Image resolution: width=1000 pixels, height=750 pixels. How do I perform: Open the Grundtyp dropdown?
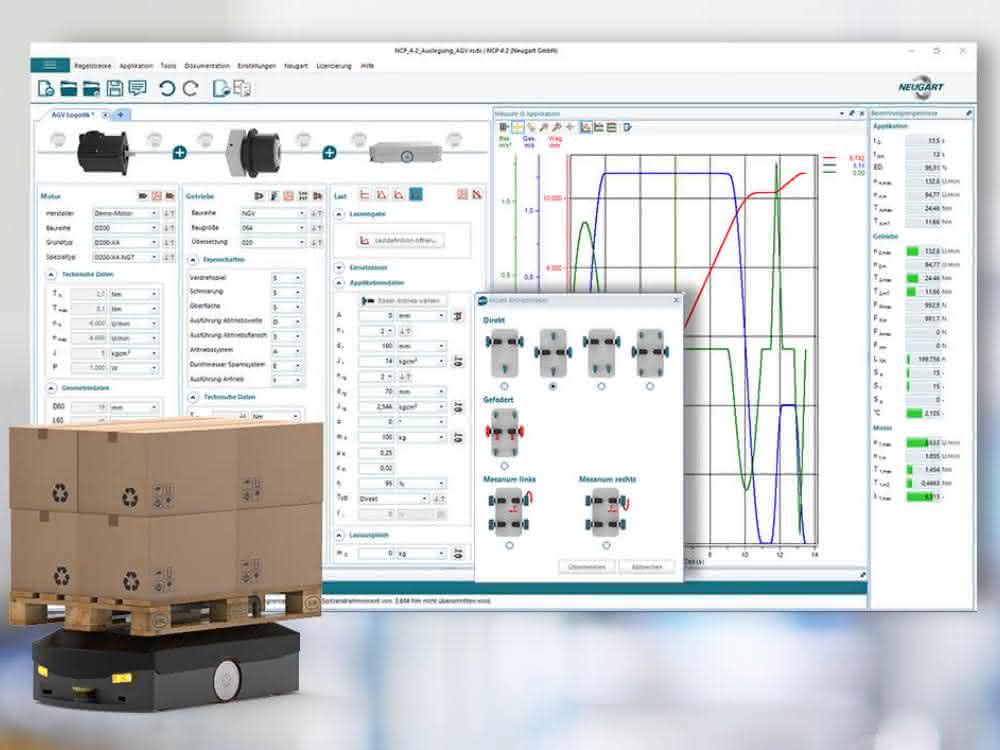pyautogui.click(x=125, y=242)
